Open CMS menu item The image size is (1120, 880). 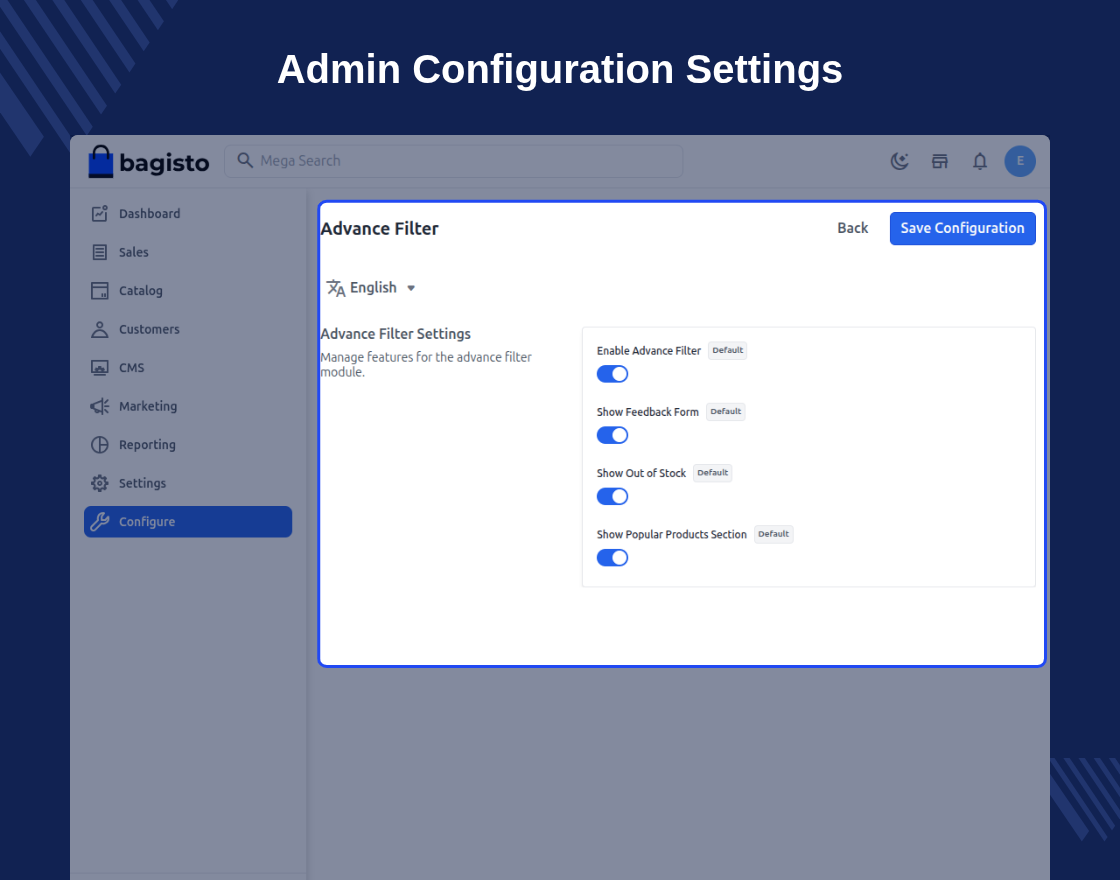tap(188, 368)
